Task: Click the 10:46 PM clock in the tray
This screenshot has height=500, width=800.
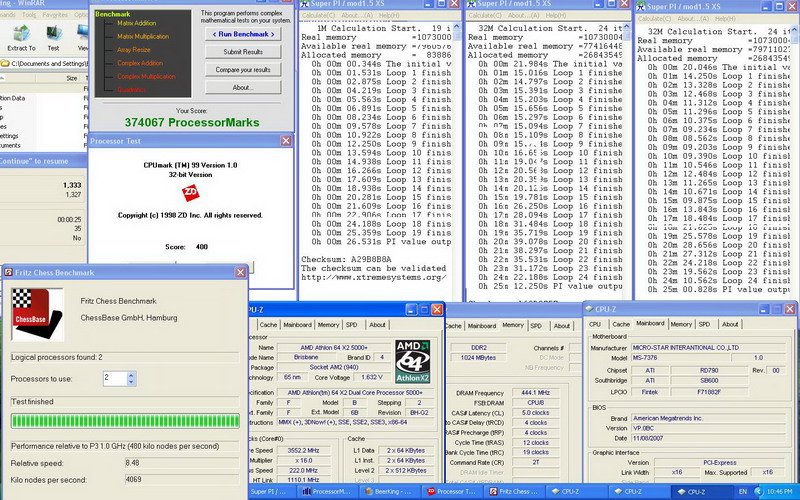Action: point(780,492)
